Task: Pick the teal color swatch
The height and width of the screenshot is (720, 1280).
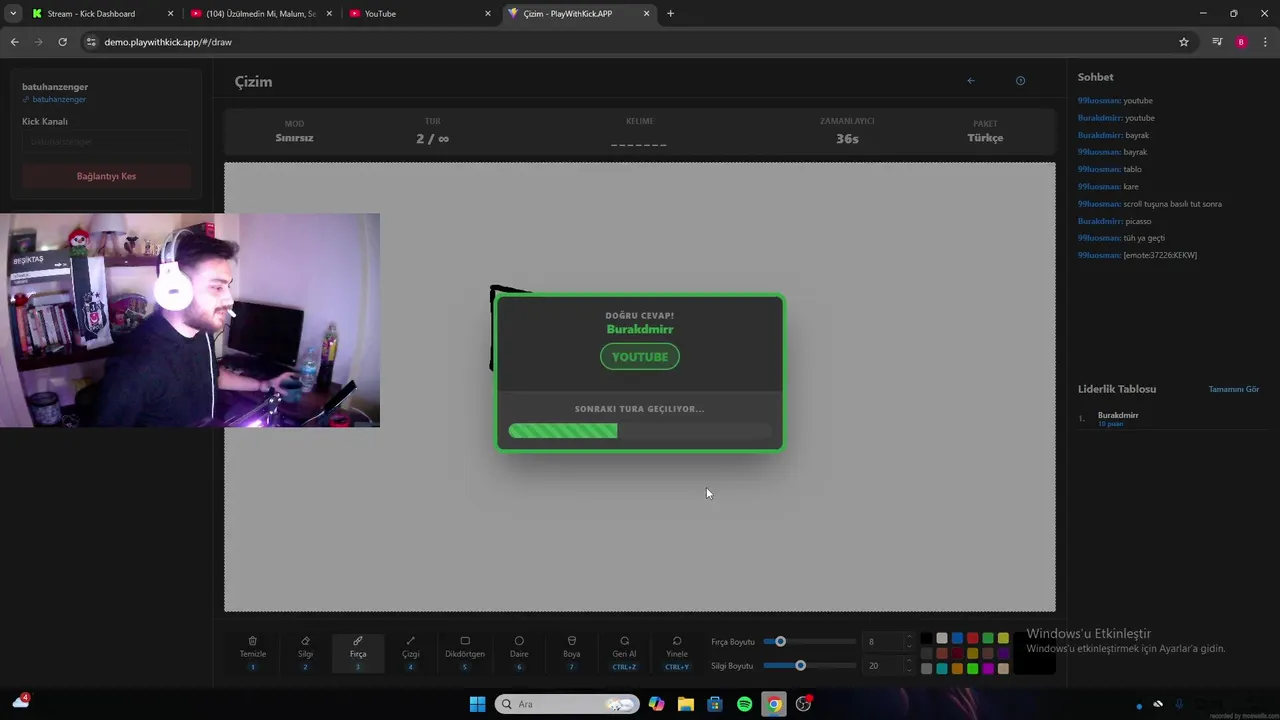Action: (942, 668)
